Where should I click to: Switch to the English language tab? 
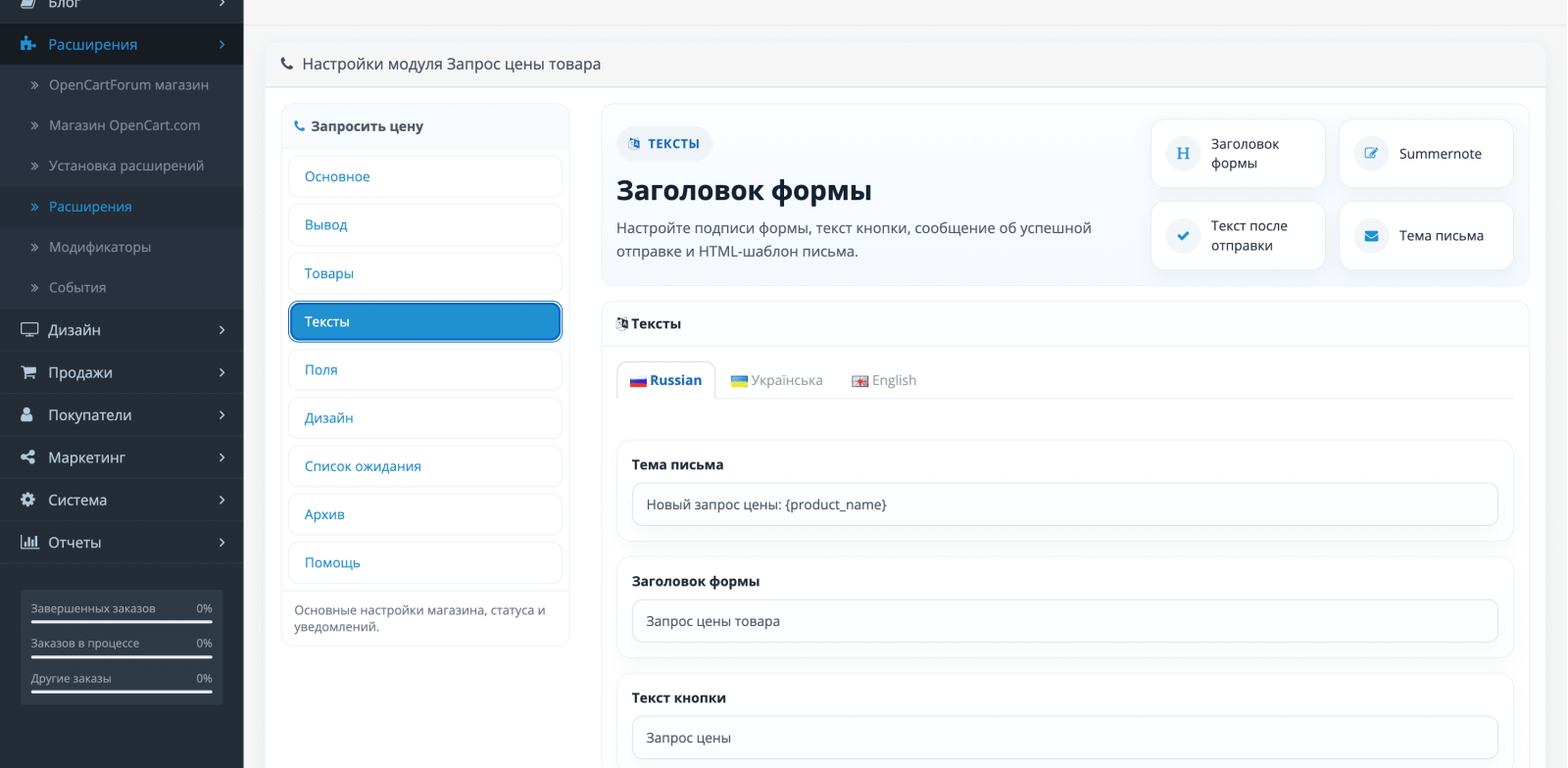884,380
